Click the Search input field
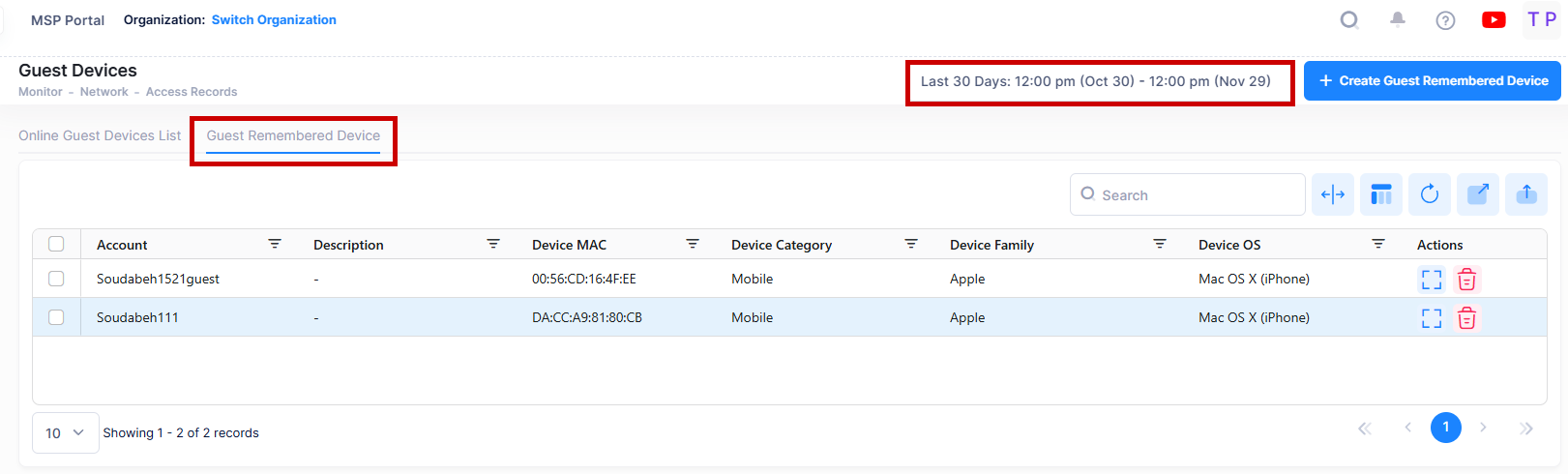Screen dimensions: 1568x474 click(x=1196, y=195)
